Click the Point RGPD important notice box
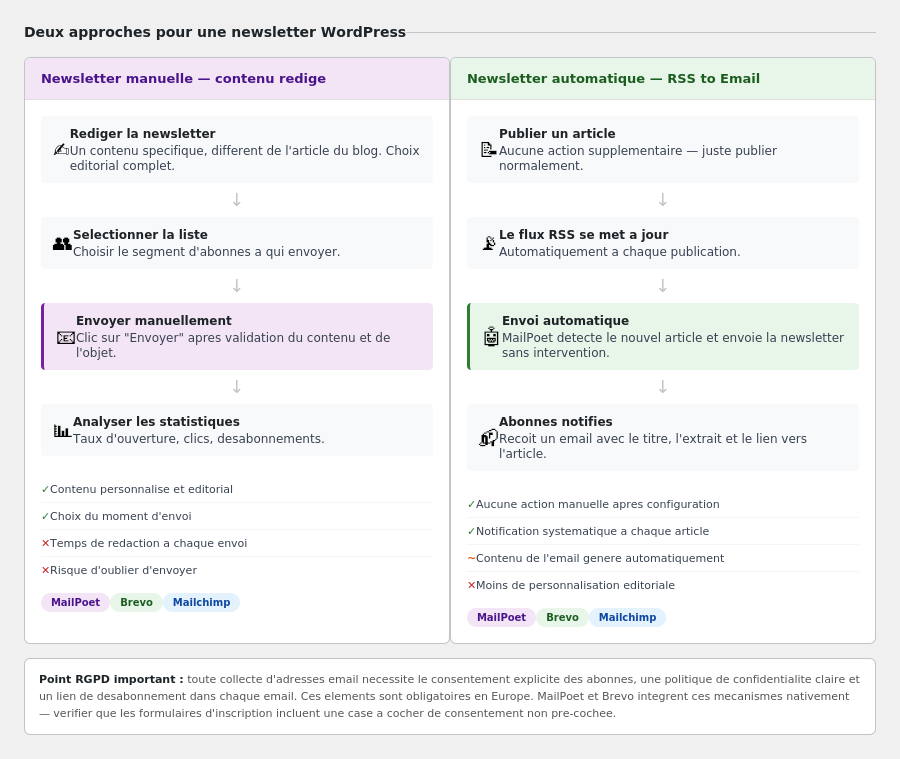Image resolution: width=900 pixels, height=759 pixels. (450, 696)
